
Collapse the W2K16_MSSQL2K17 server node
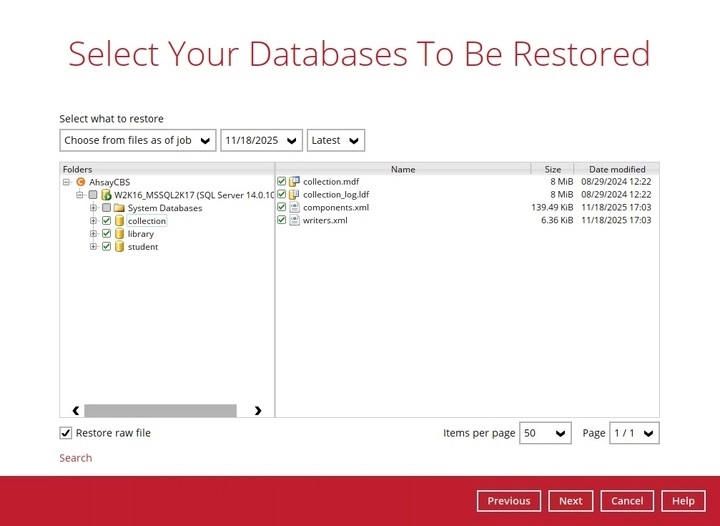[x=80, y=195]
